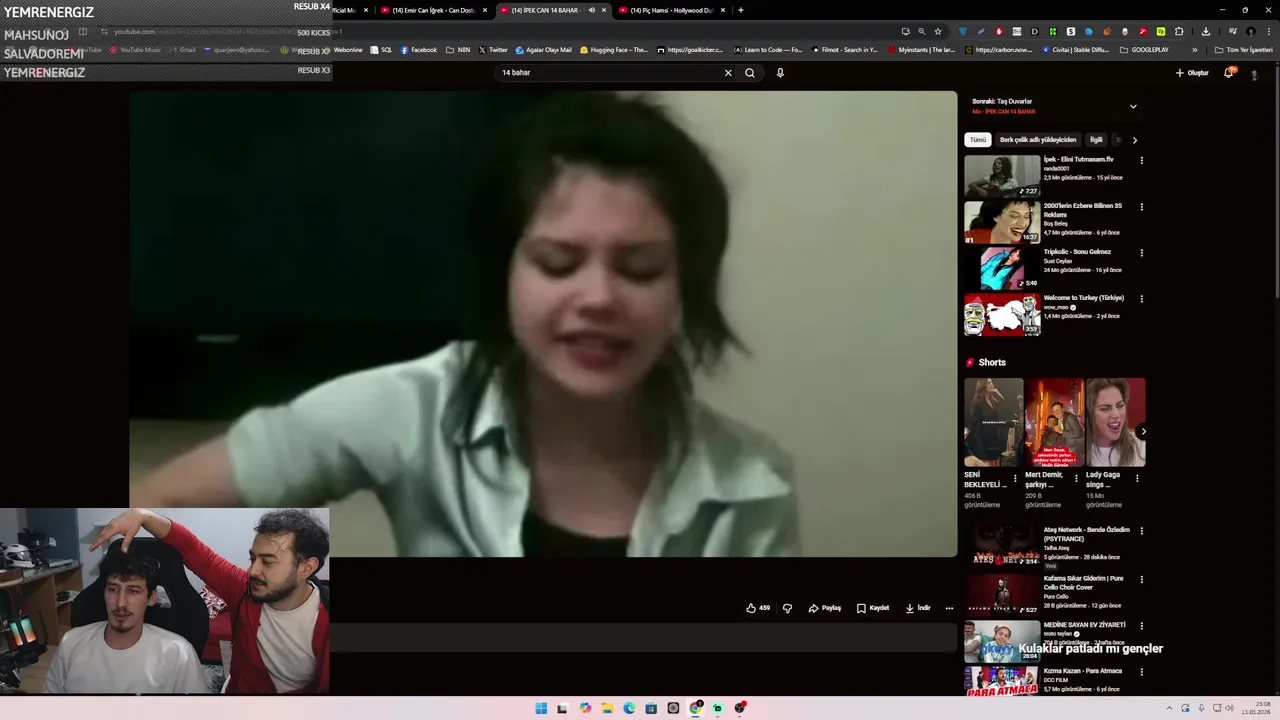Open the Twitter bookmark
Viewport: 1280px width, 720px height.
[493, 50]
